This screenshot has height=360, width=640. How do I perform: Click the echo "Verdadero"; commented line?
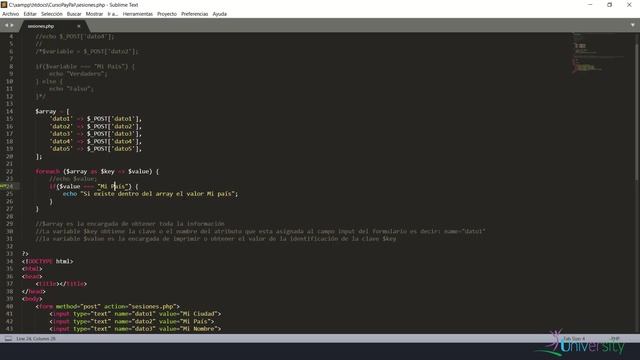[78, 74]
